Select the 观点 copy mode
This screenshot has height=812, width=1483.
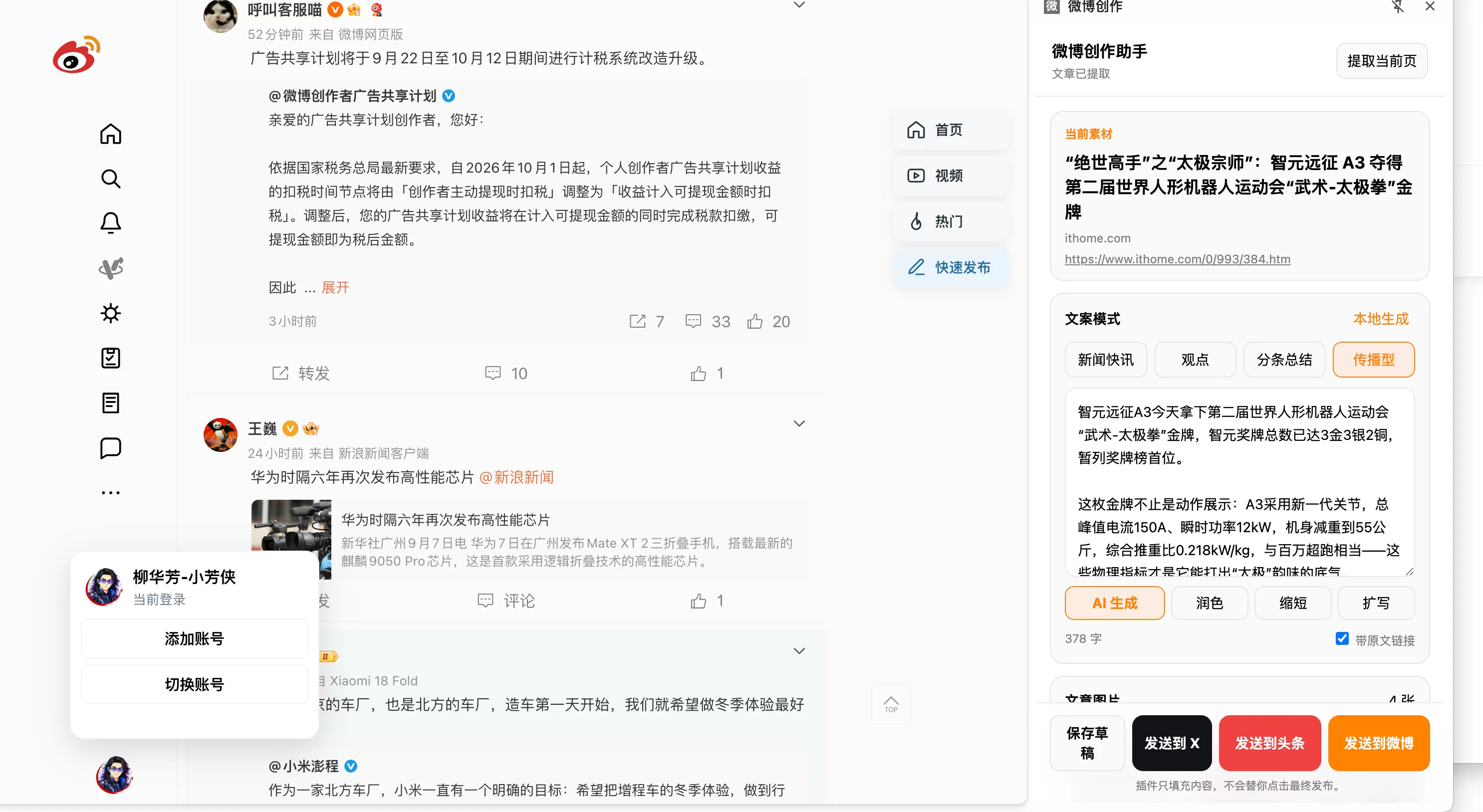1195,360
